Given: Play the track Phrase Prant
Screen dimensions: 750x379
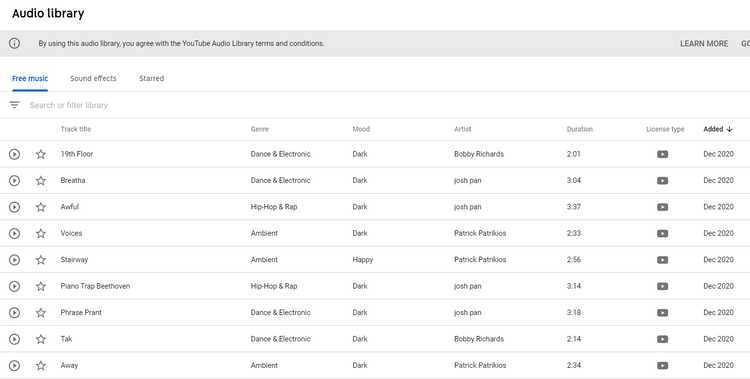Looking at the screenshot, I should click(14, 312).
